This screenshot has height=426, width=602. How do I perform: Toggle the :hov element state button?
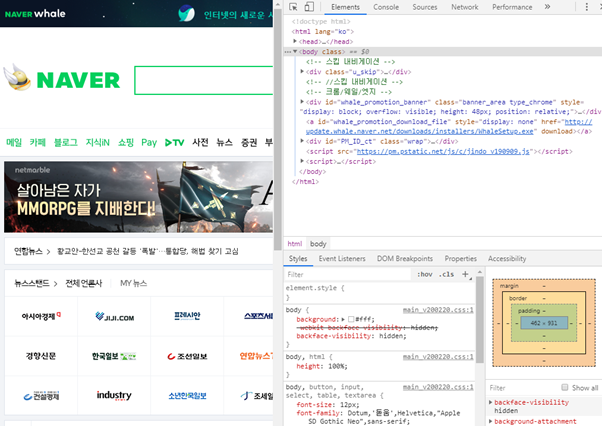click(424, 274)
